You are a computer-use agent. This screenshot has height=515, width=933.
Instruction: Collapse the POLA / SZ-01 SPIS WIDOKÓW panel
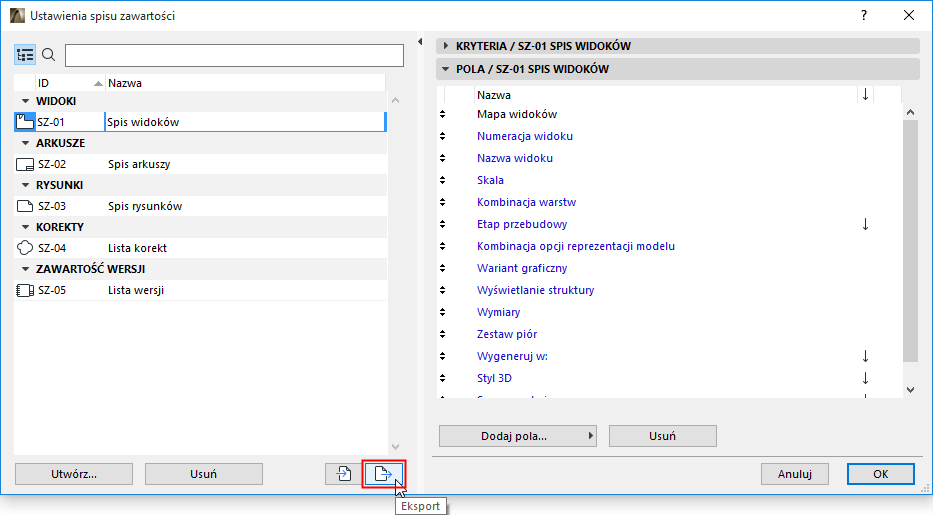[x=446, y=69]
